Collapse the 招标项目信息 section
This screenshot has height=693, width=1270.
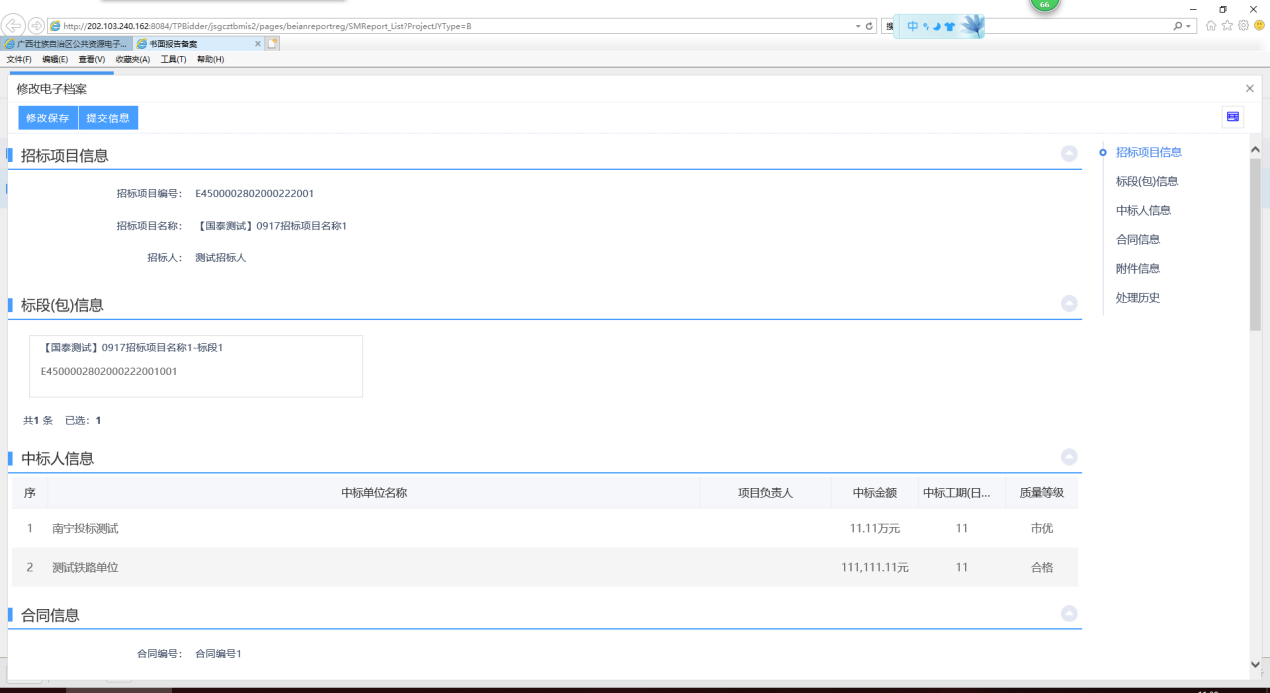1069,153
